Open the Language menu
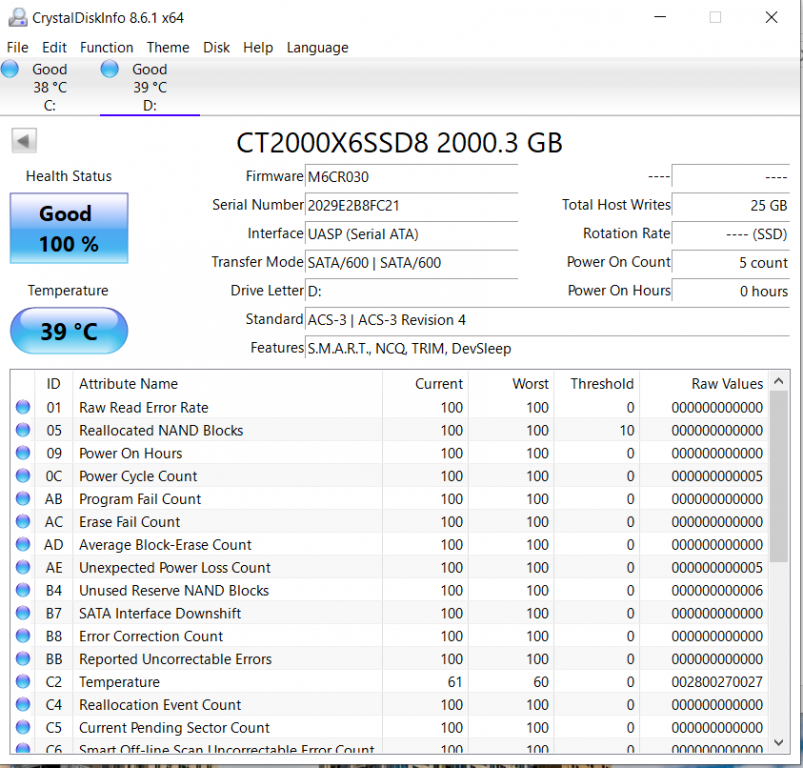This screenshot has height=768, width=803. tap(317, 47)
